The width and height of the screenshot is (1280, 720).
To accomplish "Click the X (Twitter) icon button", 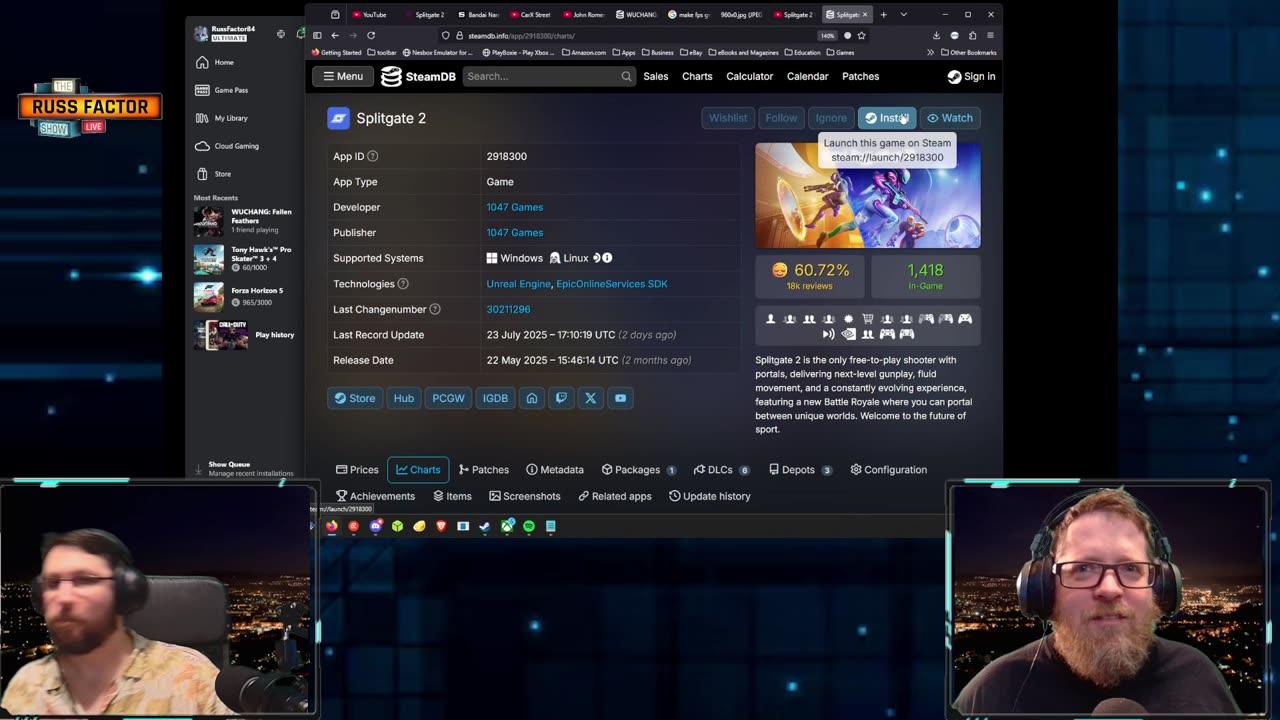I will click(591, 398).
